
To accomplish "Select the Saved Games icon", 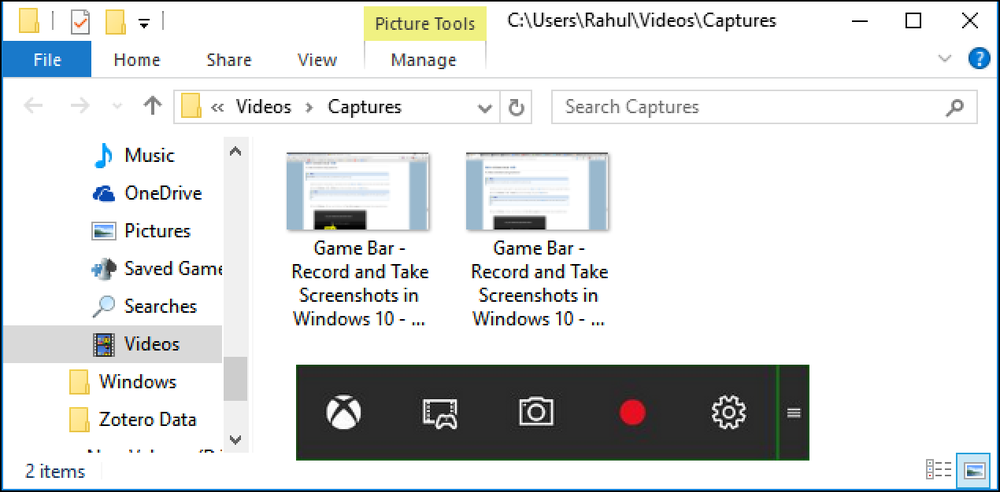I will tap(103, 269).
